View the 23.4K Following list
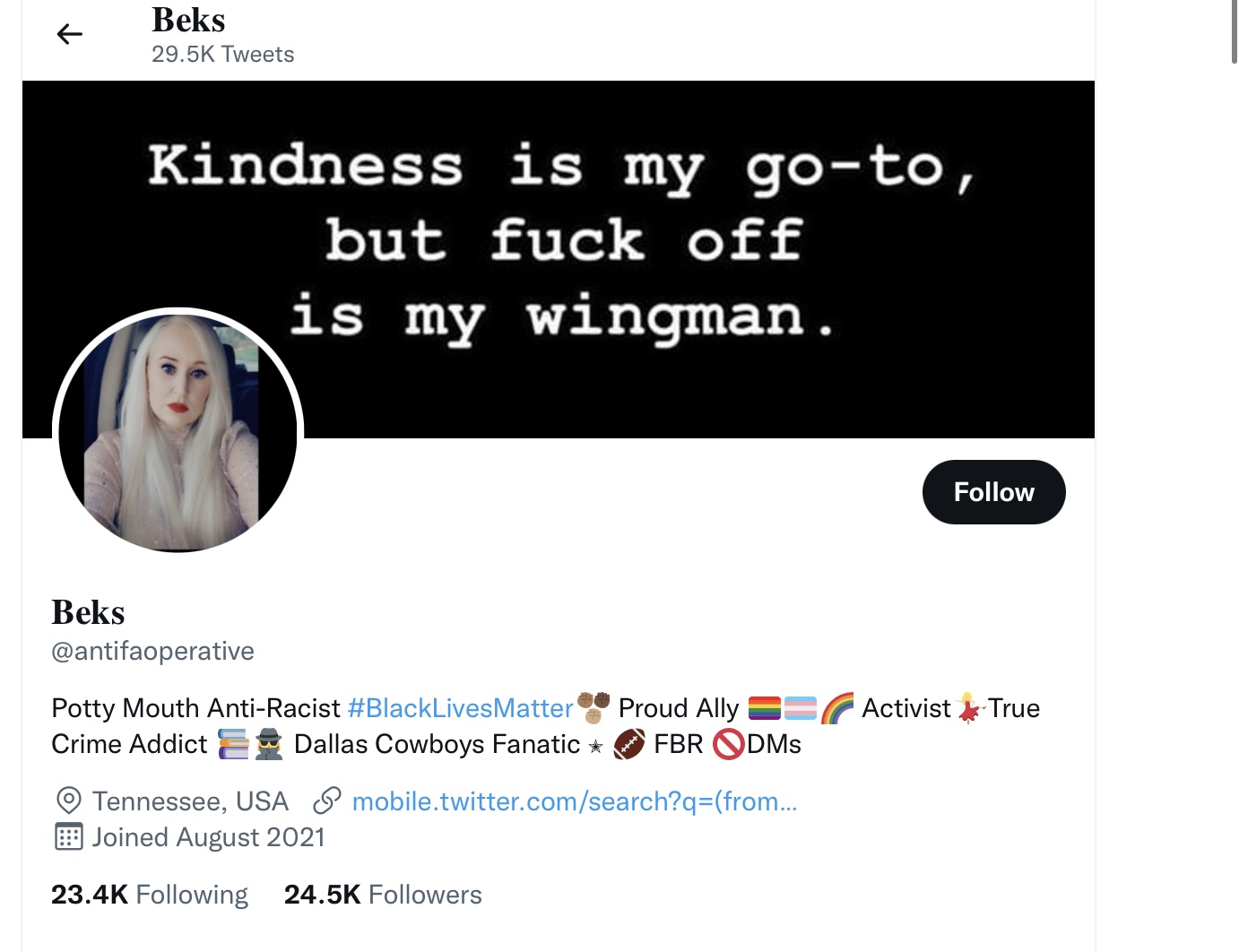 point(150,895)
